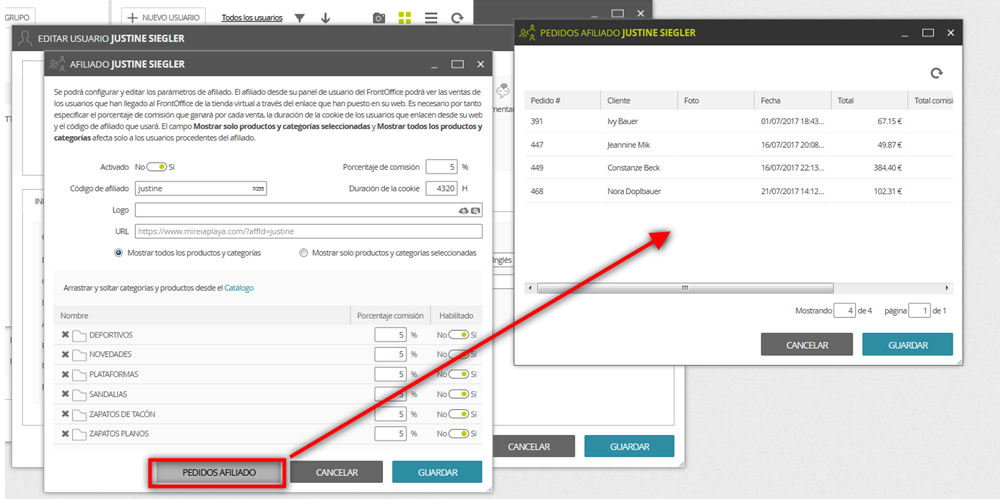Screen dimensions: 1000x499
Task: Switch to grid view icon
Action: click(x=405, y=18)
